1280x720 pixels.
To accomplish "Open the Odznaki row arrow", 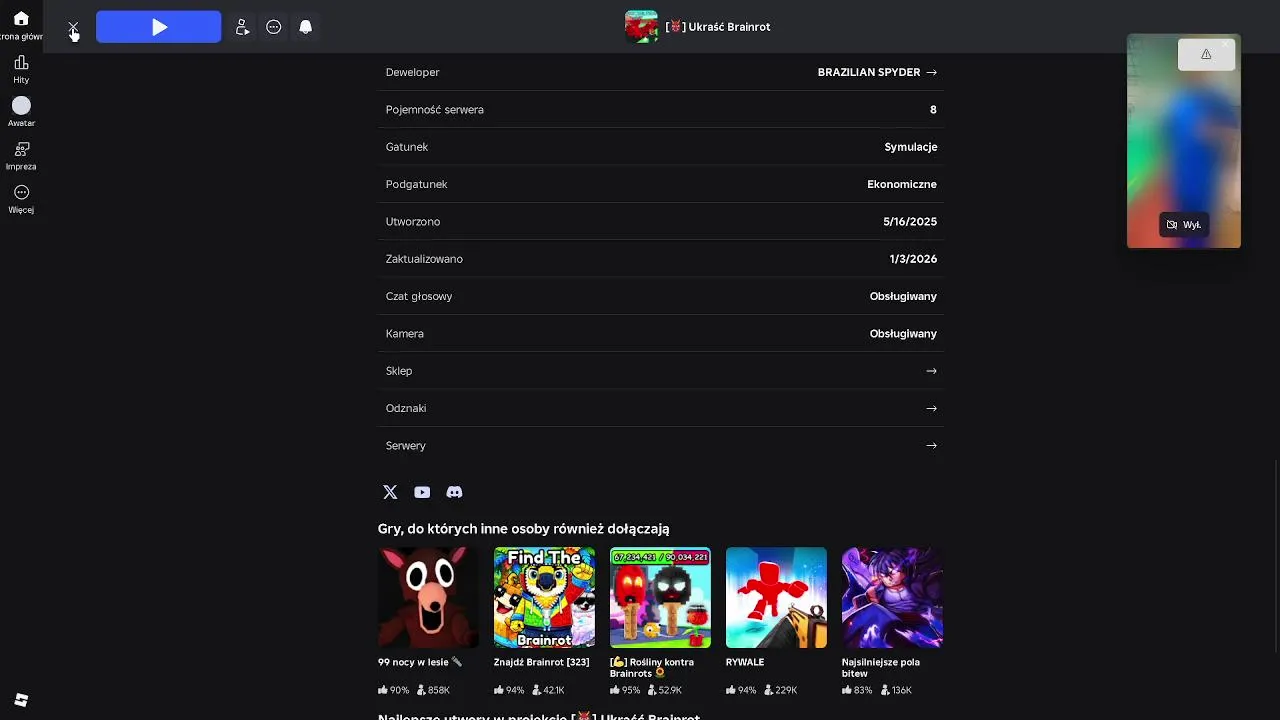I will tap(931, 408).
